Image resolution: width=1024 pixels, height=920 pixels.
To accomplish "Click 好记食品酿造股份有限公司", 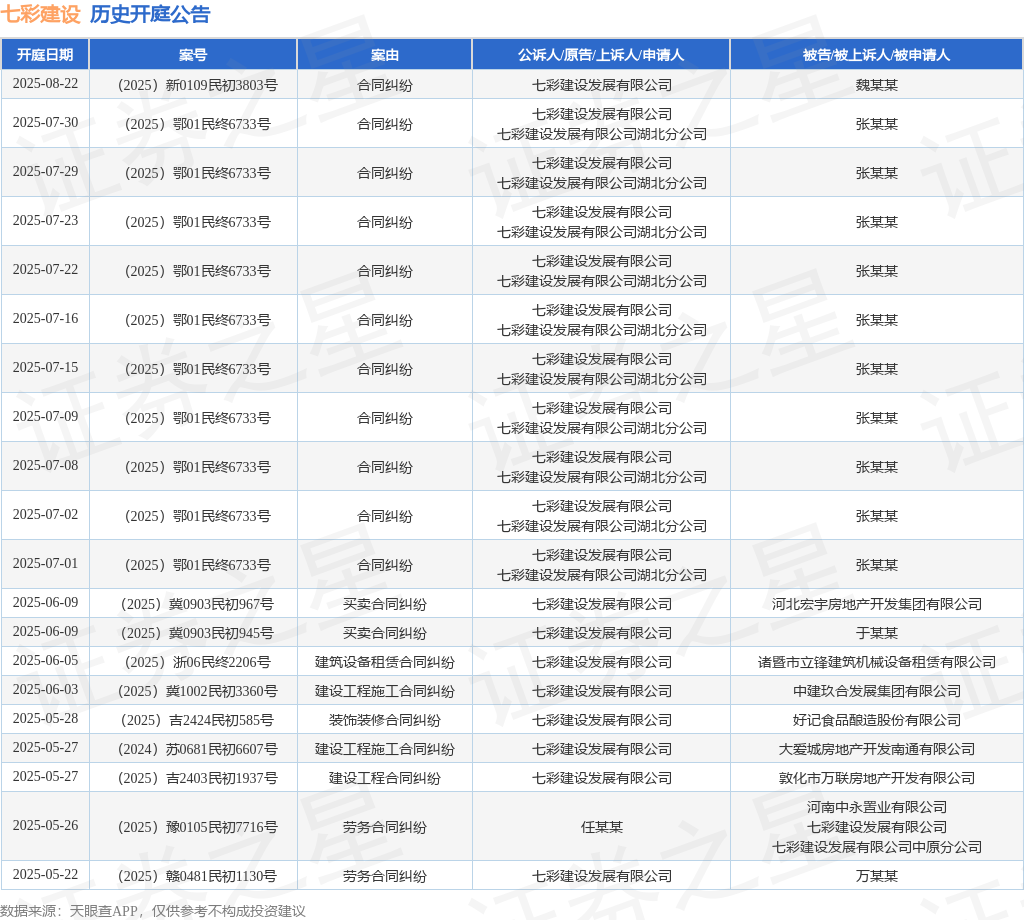I will pos(876,720).
